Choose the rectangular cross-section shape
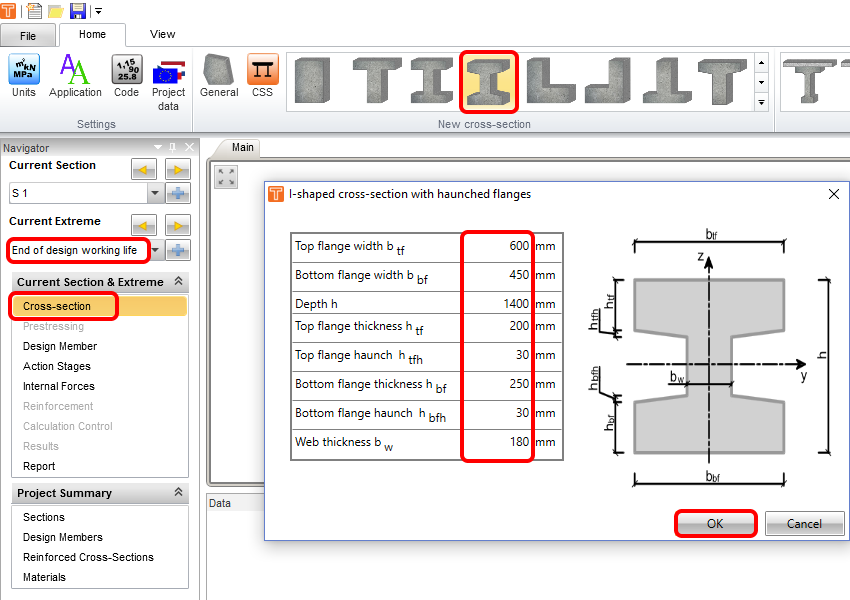850x600 pixels. click(x=313, y=81)
